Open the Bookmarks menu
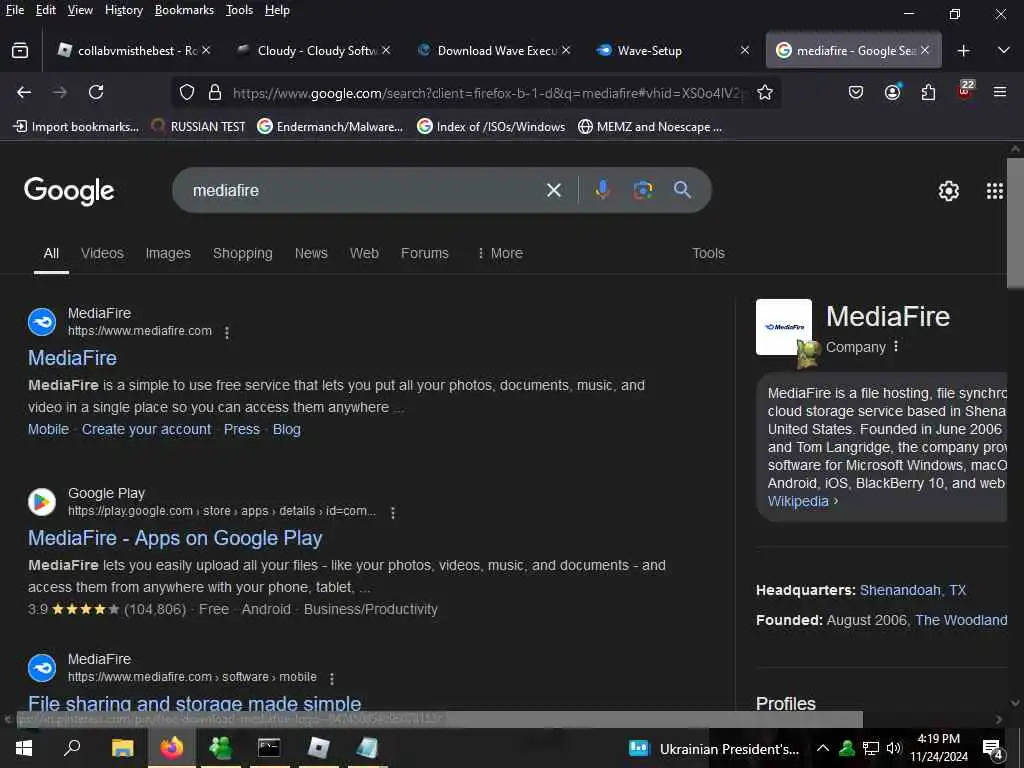This screenshot has width=1024, height=768. click(x=184, y=10)
